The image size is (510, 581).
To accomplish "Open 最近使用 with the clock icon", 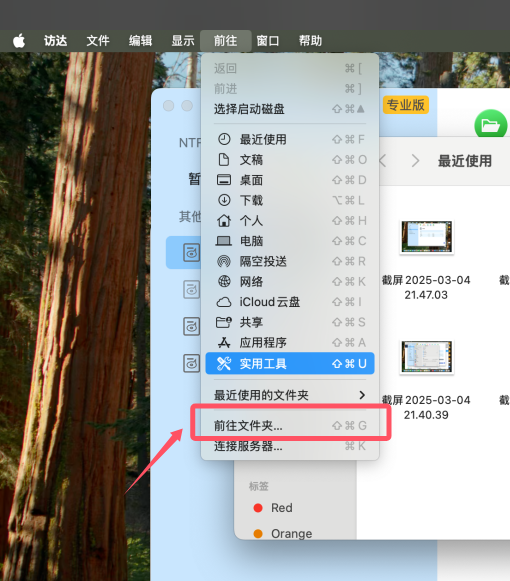I will (290, 139).
